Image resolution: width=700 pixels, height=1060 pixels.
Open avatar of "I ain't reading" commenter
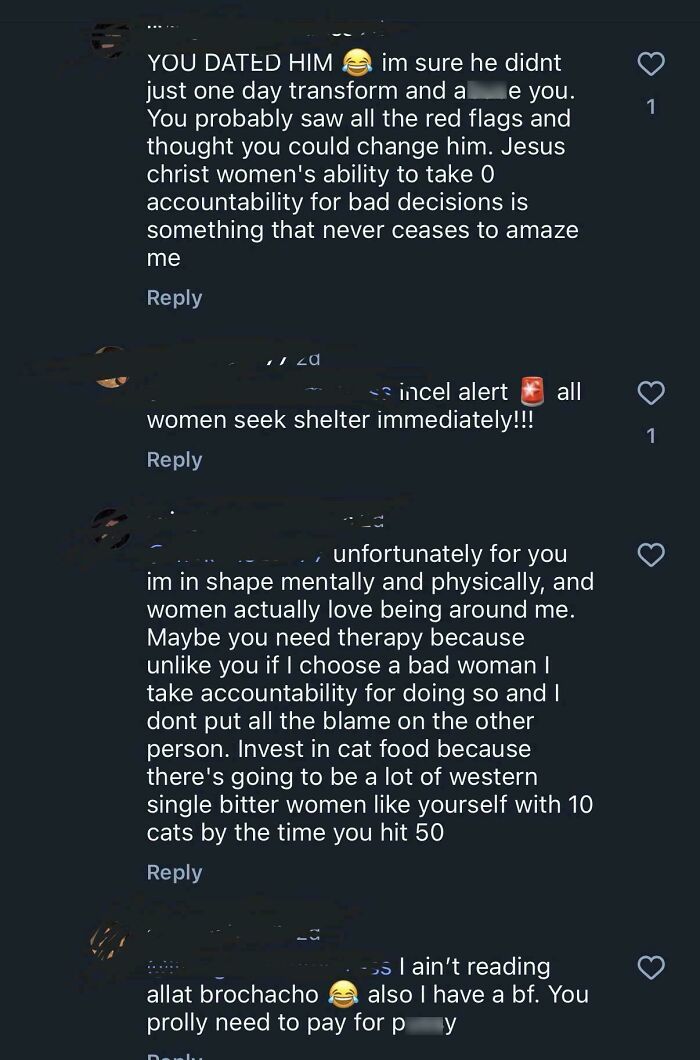pyautogui.click(x=109, y=941)
